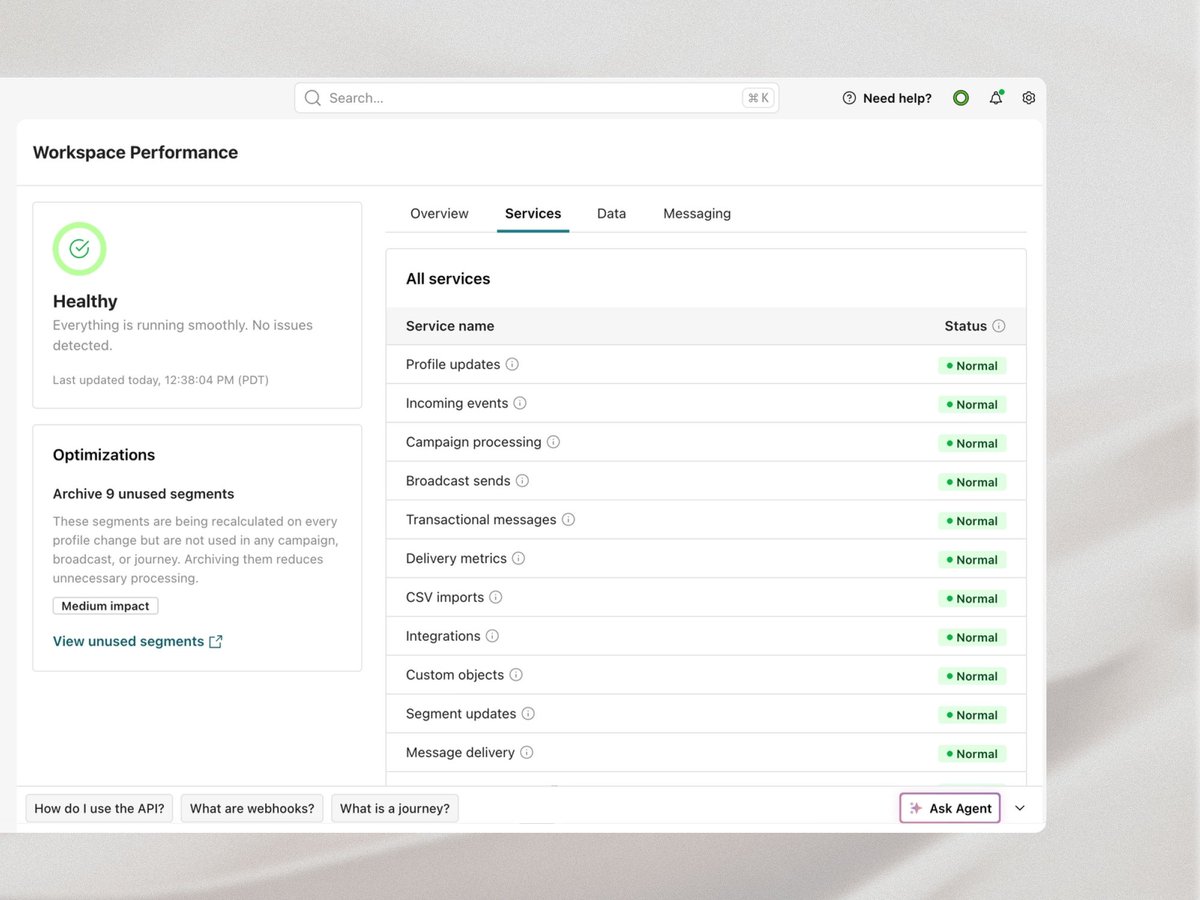The image size is (1200, 900).
Task: Click Normal status badge for Broadcast sends
Action: (972, 482)
